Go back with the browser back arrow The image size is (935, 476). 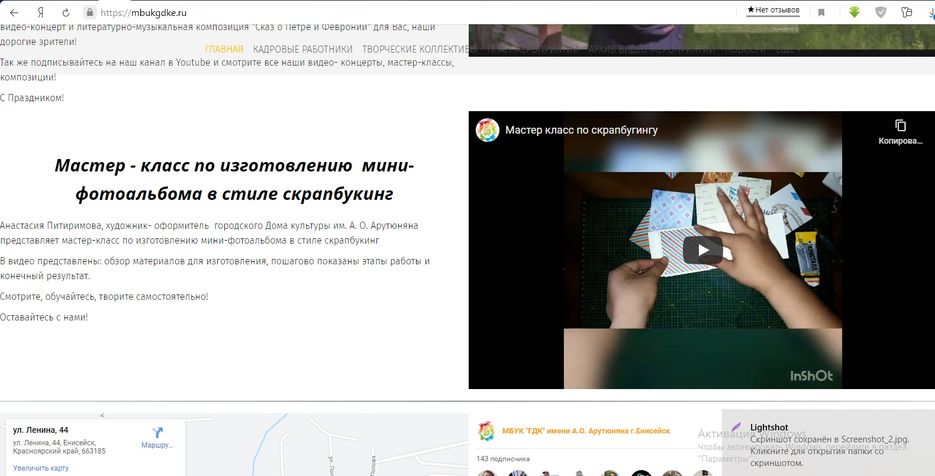click(x=14, y=13)
